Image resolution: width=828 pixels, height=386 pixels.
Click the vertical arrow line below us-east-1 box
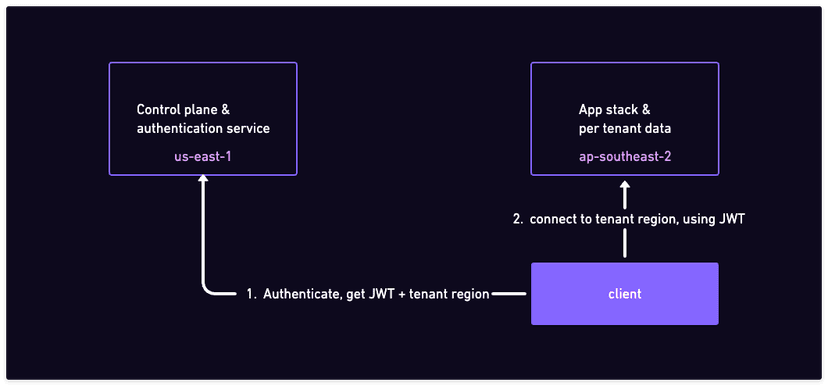click(203, 232)
